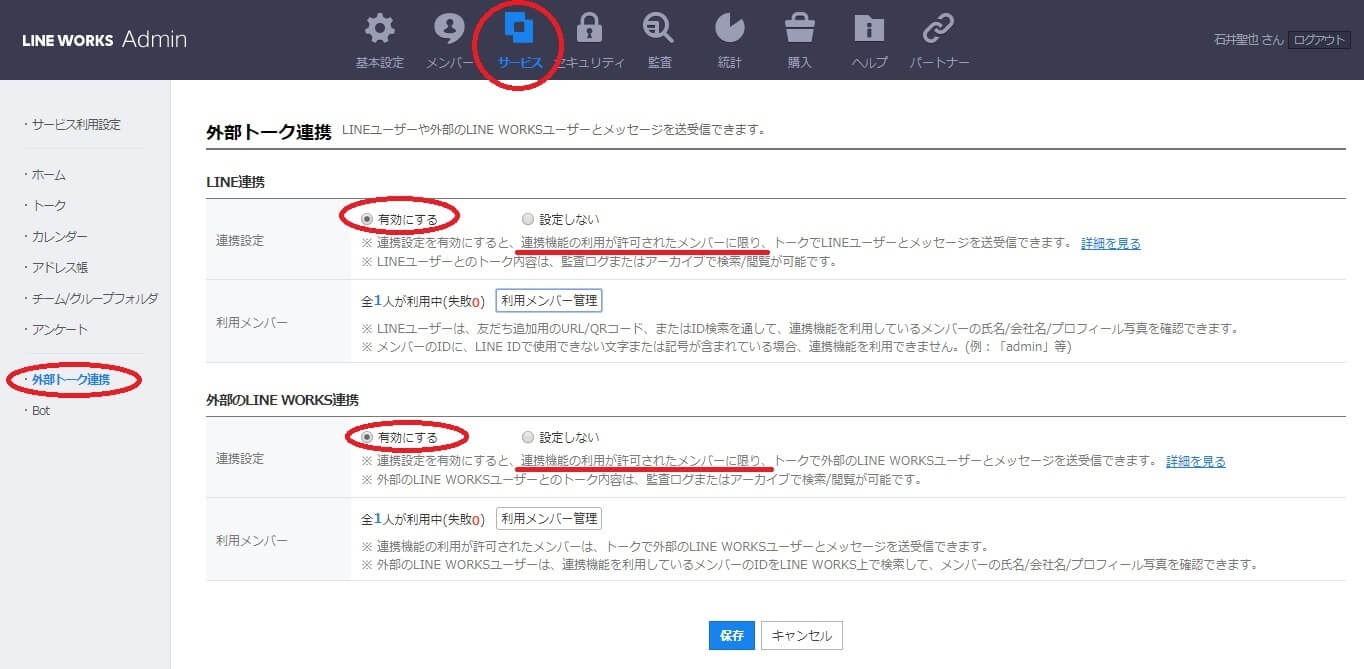Open the 統計 pie chart icon
1364x669 pixels.
(x=729, y=30)
